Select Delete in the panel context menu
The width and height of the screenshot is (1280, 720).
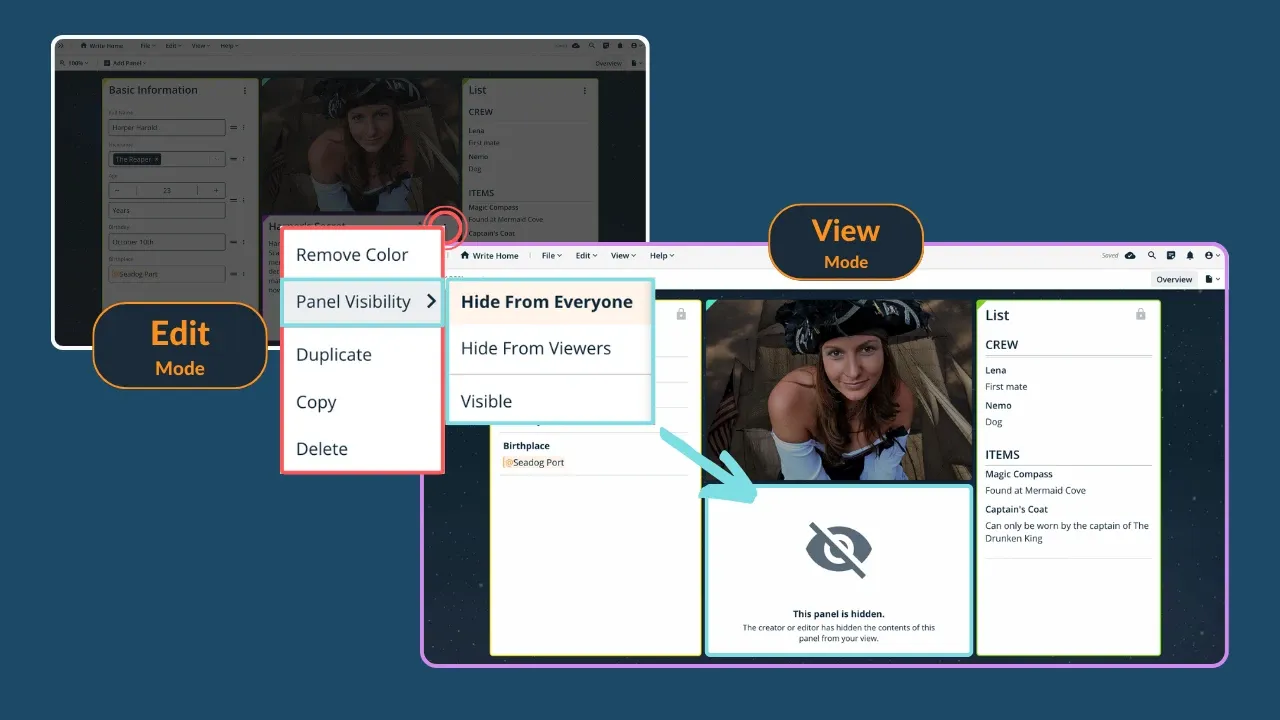[321, 449]
